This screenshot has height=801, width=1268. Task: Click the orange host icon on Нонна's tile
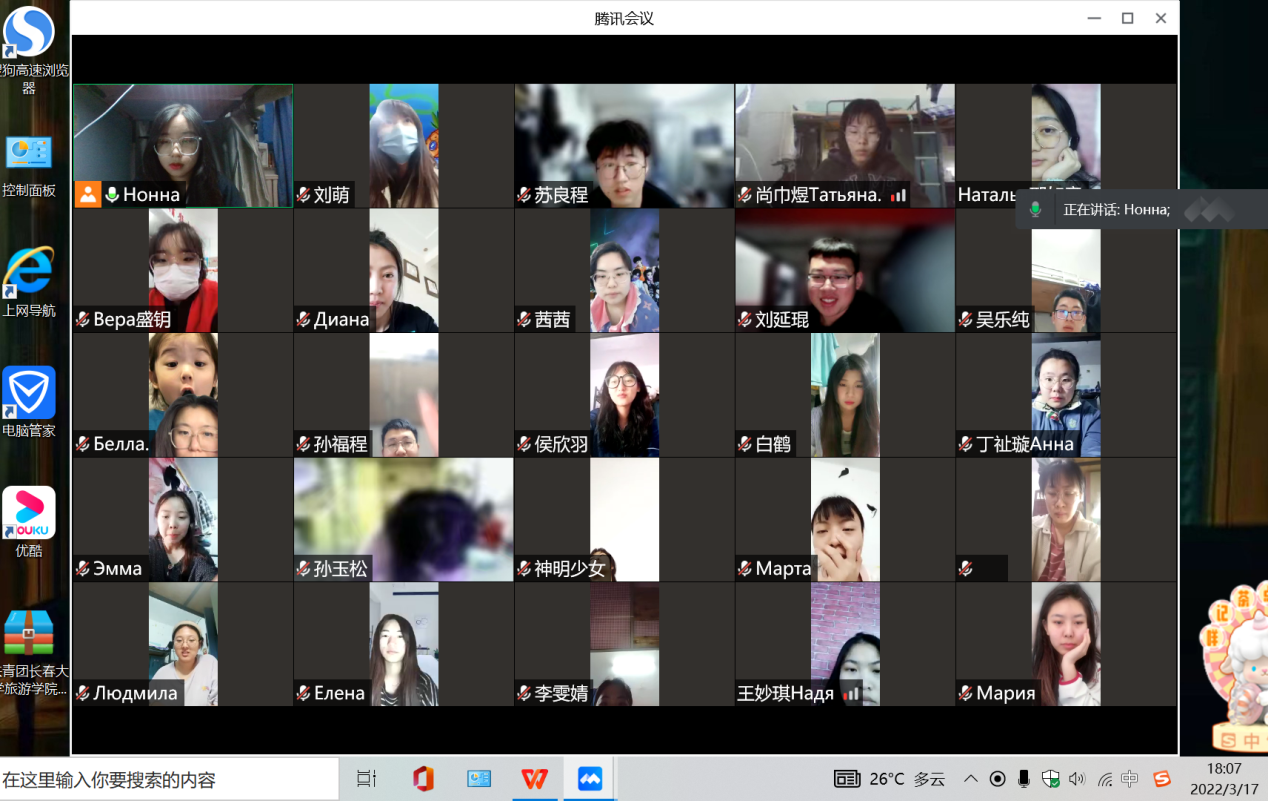(x=88, y=194)
